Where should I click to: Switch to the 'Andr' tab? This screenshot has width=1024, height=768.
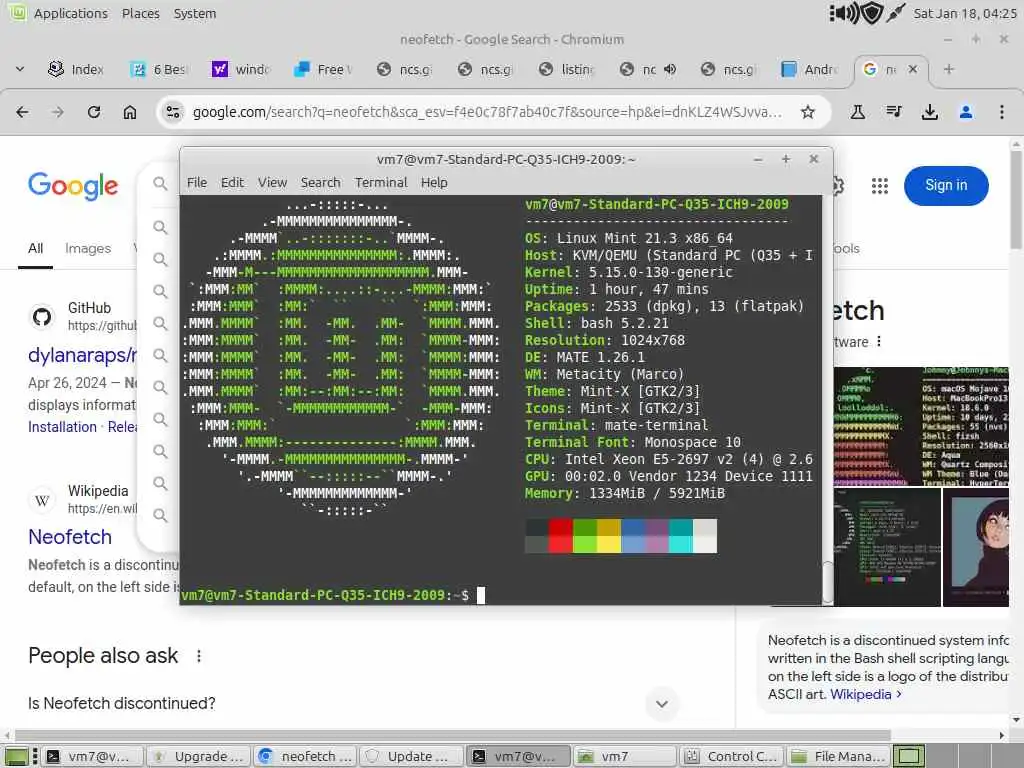810,69
